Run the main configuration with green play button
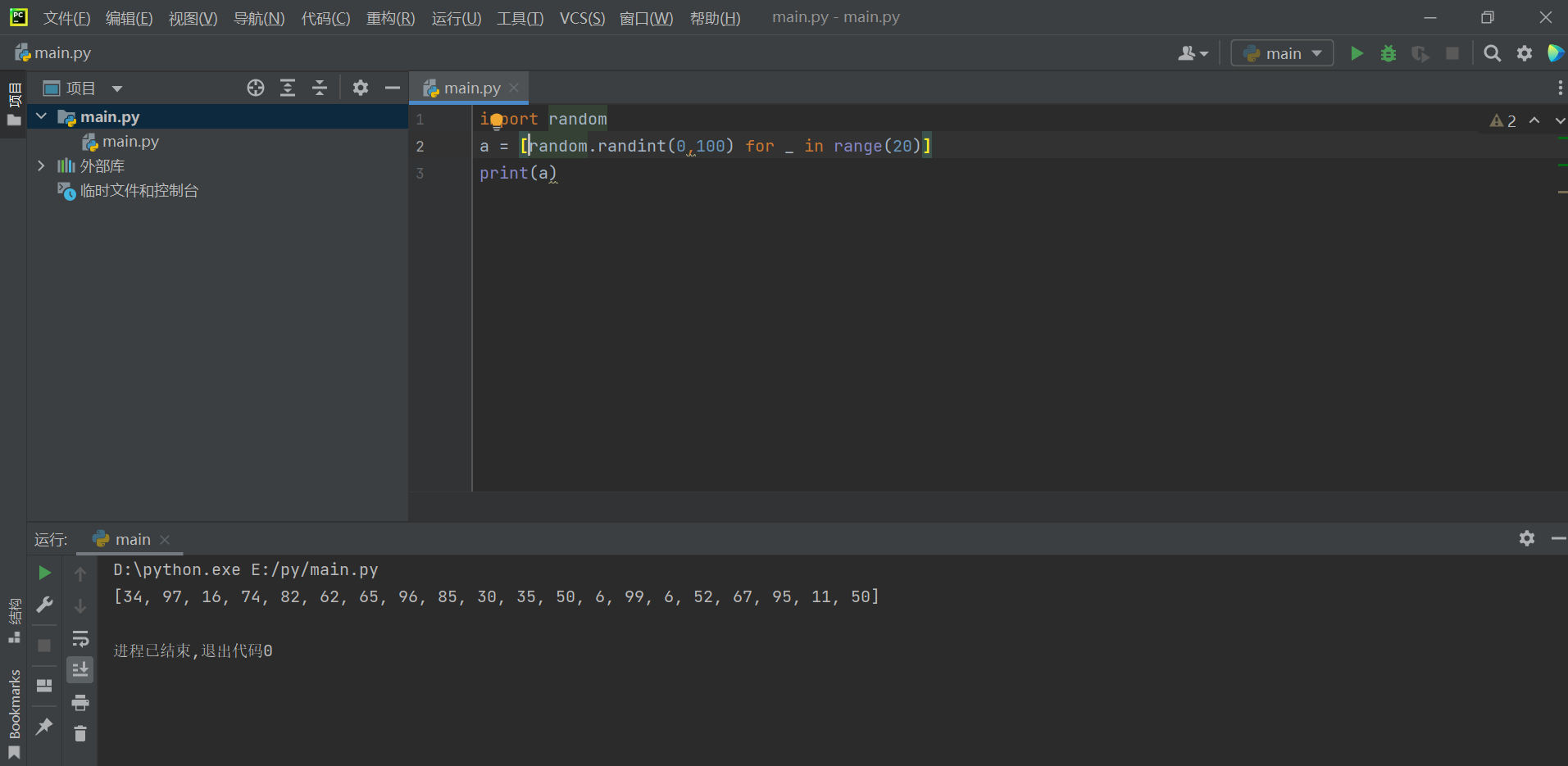The width and height of the screenshot is (1568, 766). point(1357,53)
